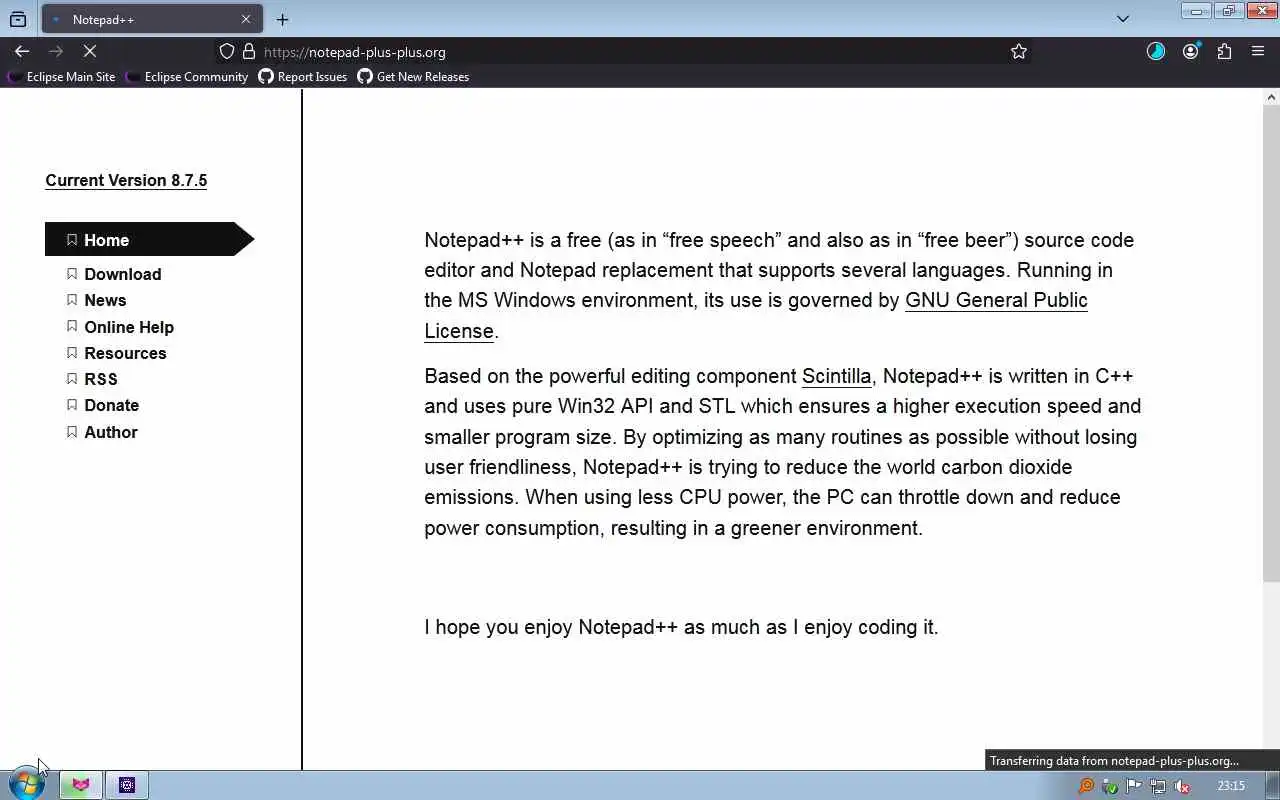The height and width of the screenshot is (800, 1280).
Task: Stop loading the page
Action: pyautogui.click(x=89, y=51)
